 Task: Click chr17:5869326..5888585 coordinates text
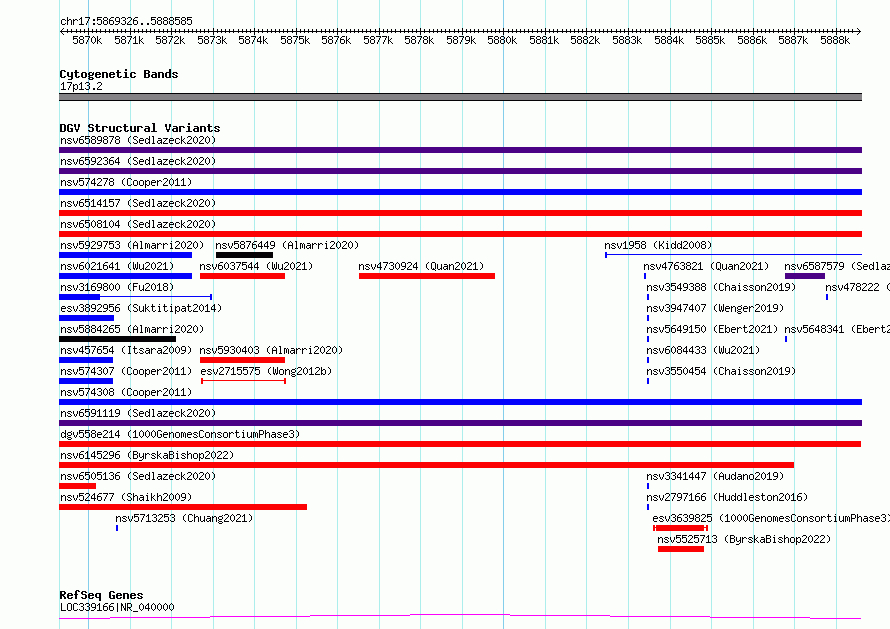tap(127, 22)
